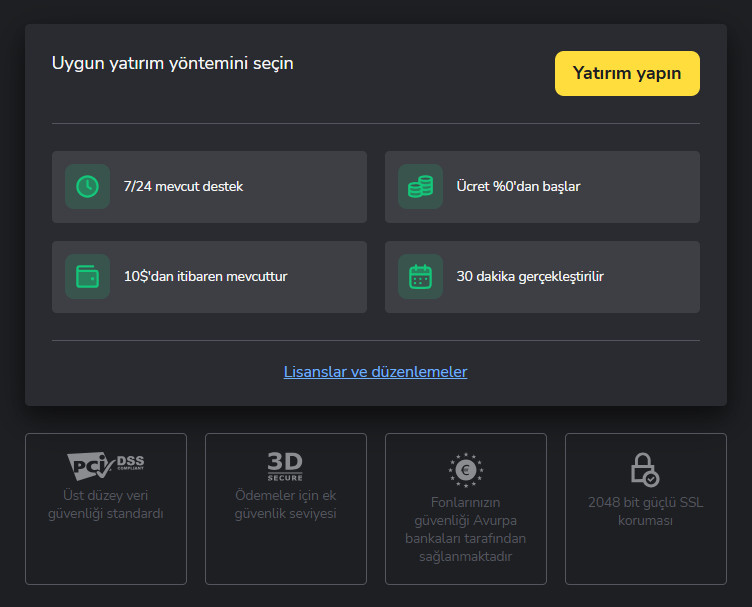This screenshot has width=752, height=607.
Task: Click the padlock SSL icon
Action: [x=645, y=468]
